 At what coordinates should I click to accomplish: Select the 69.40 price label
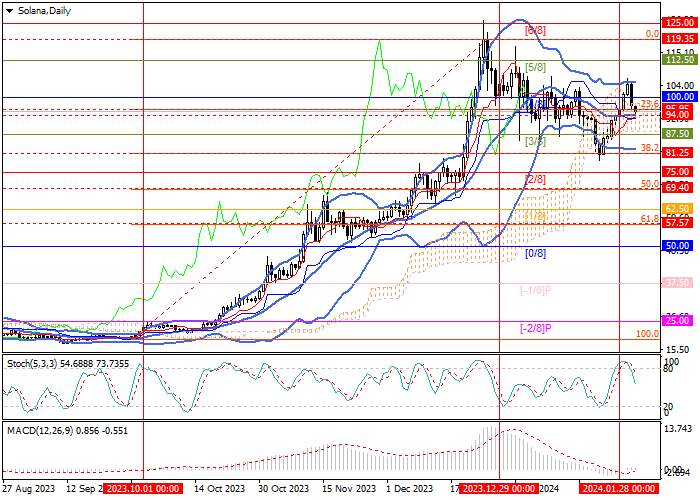point(677,188)
